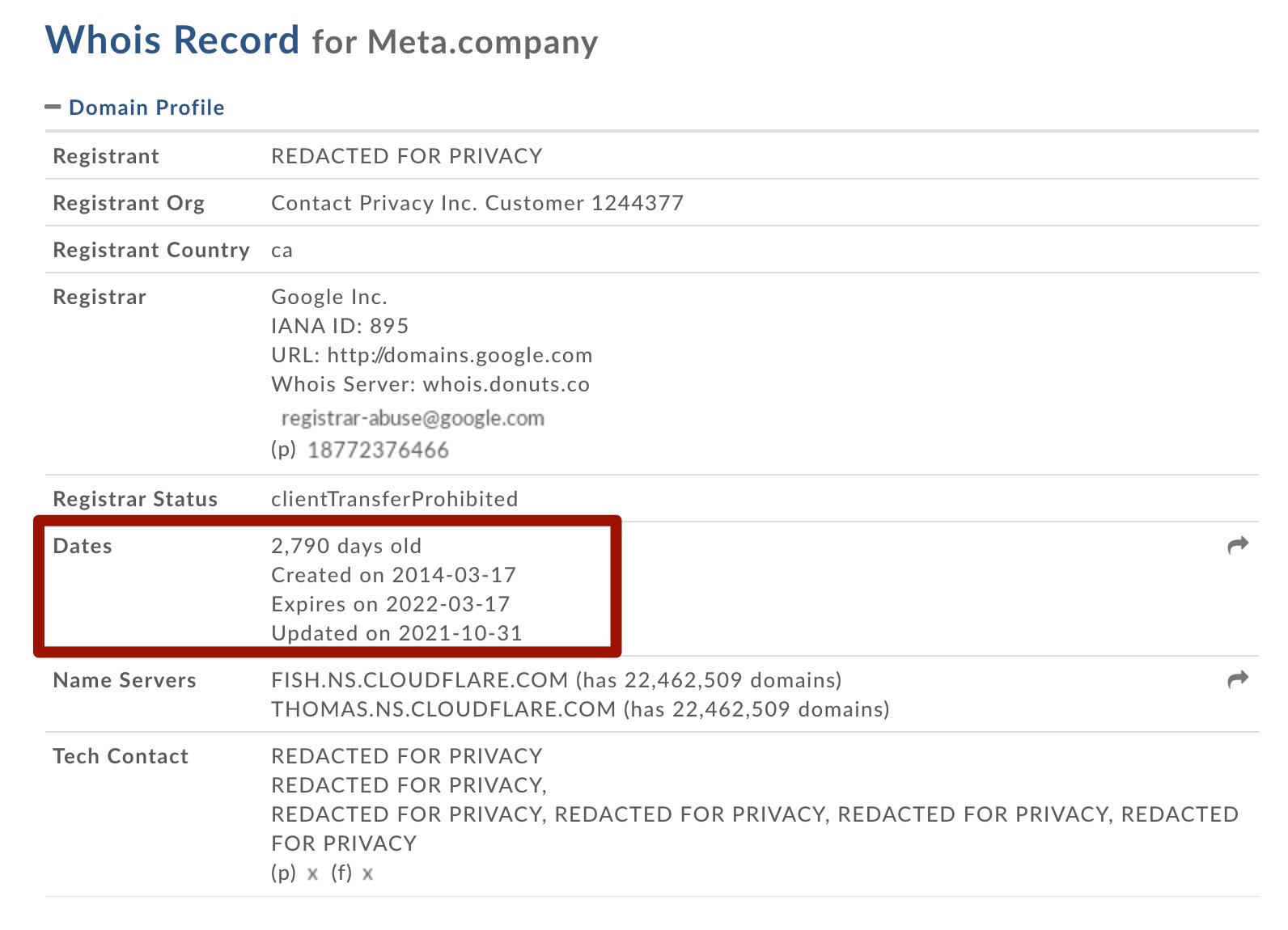The width and height of the screenshot is (1288, 930).
Task: Click the registrar-abuse@google.com email
Action: [413, 418]
